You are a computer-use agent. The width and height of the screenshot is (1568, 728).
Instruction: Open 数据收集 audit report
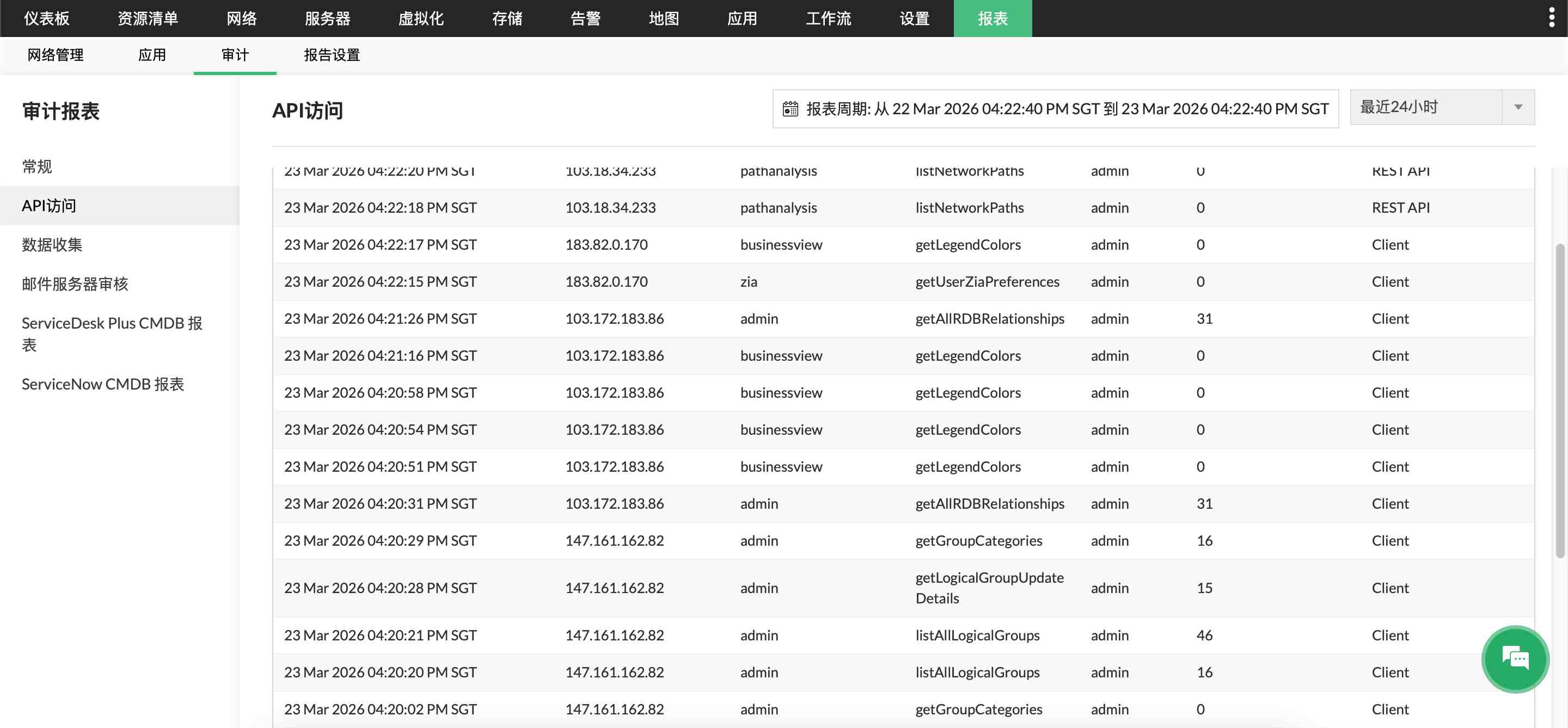coord(52,244)
